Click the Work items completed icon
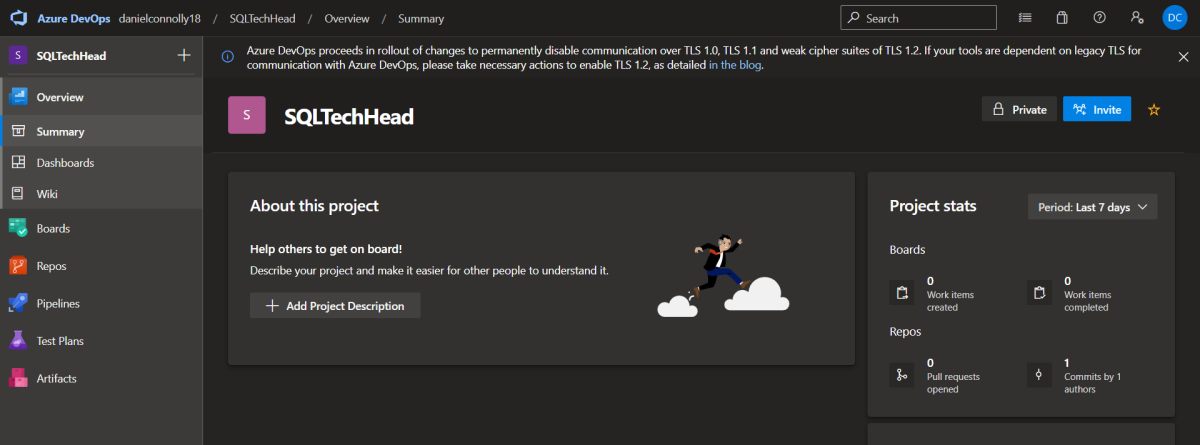Screen dimensions: 1200x445 (x=1039, y=293)
